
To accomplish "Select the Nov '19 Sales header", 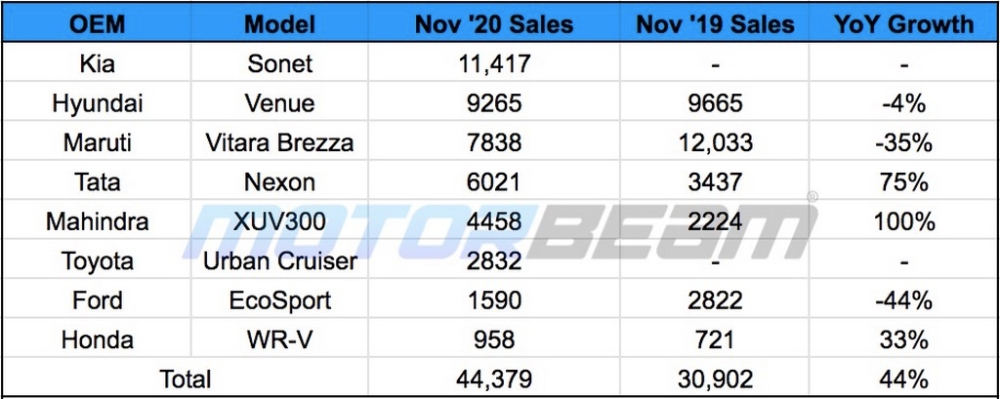I will tap(715, 24).
